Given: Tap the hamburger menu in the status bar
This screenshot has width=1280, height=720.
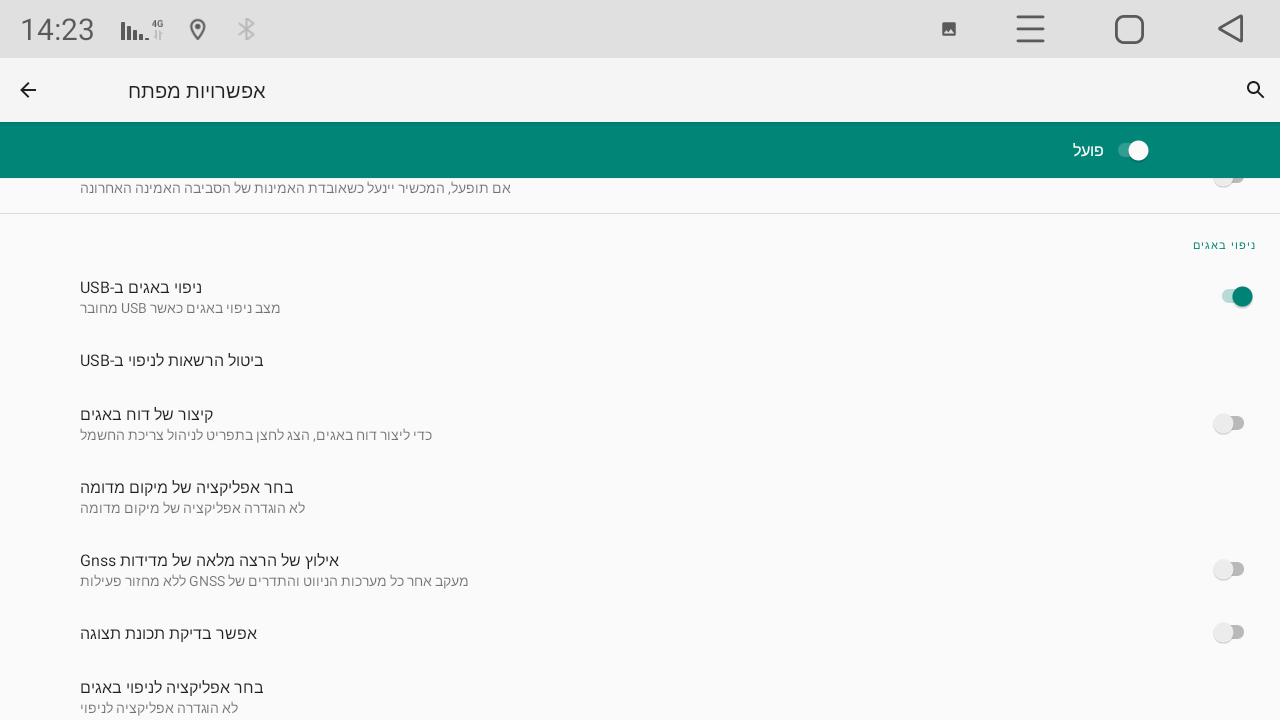Looking at the screenshot, I should pyautogui.click(x=1030, y=29).
